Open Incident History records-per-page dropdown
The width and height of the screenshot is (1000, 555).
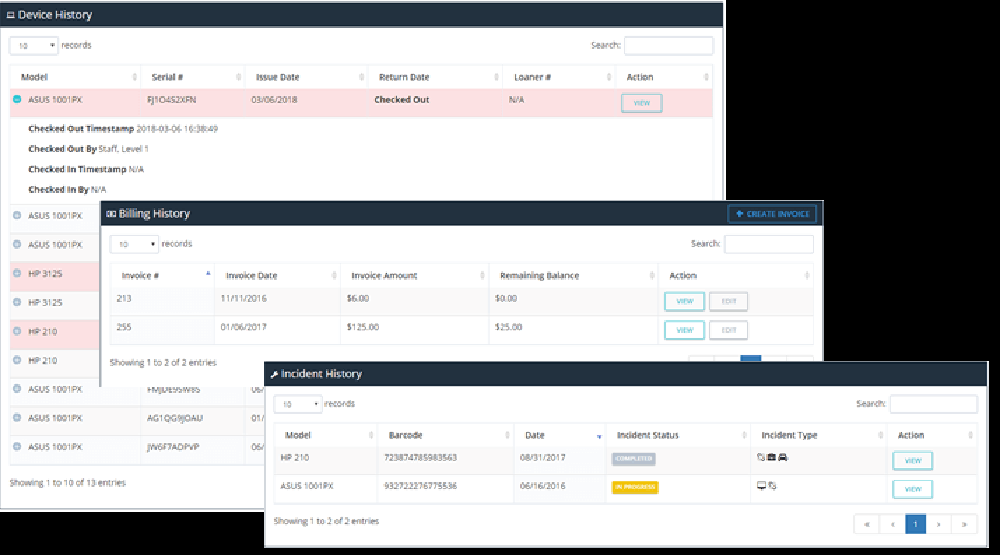[x=298, y=404]
